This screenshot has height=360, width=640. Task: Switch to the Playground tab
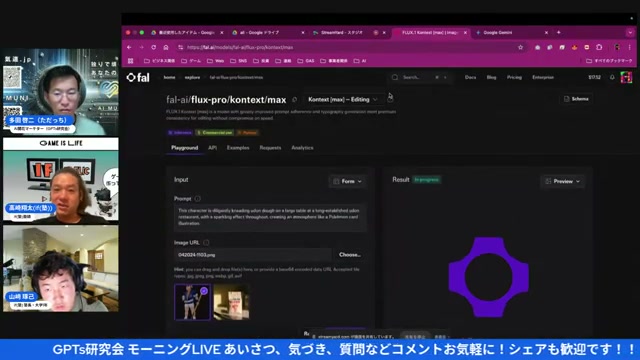[x=184, y=148]
